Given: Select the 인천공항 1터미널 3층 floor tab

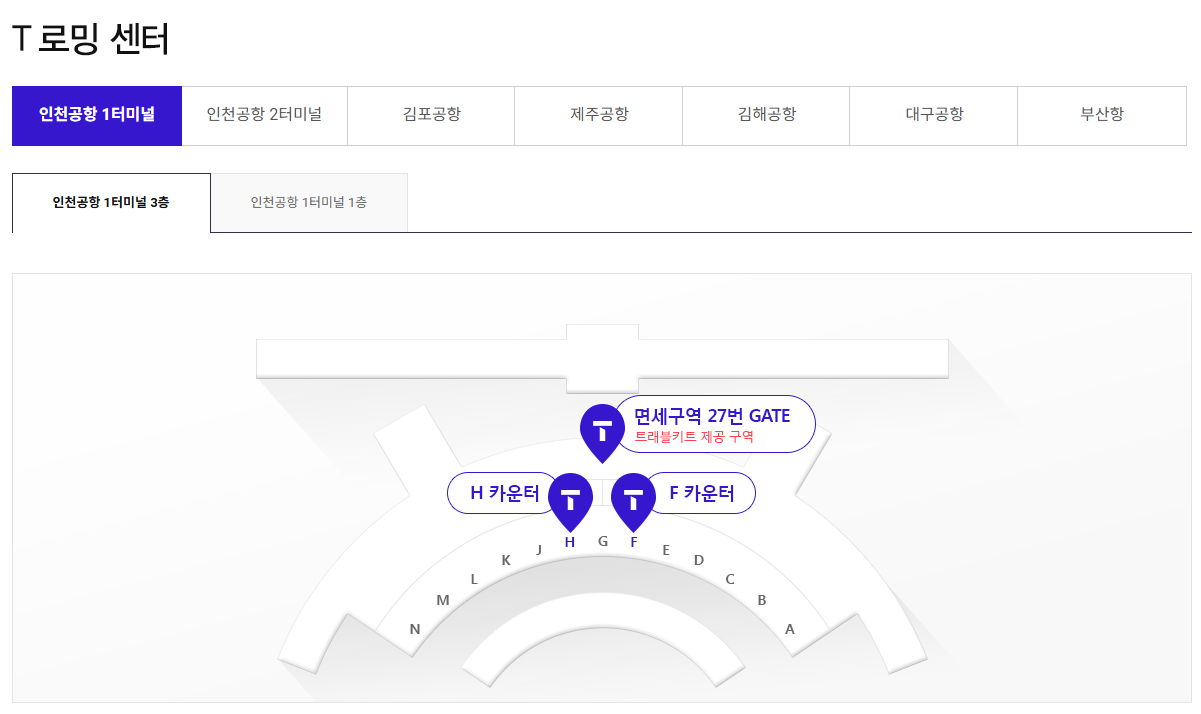Looking at the screenshot, I should pyautogui.click(x=111, y=203).
